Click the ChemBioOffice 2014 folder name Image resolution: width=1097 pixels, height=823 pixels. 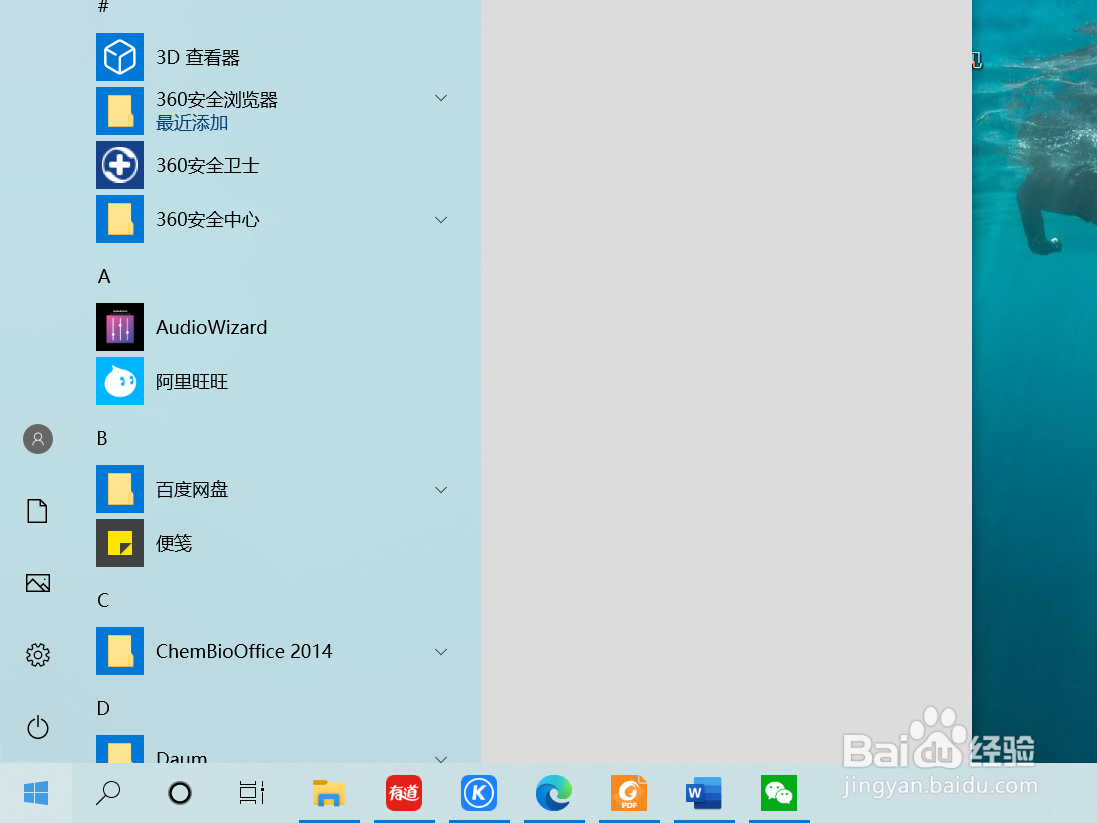point(244,651)
